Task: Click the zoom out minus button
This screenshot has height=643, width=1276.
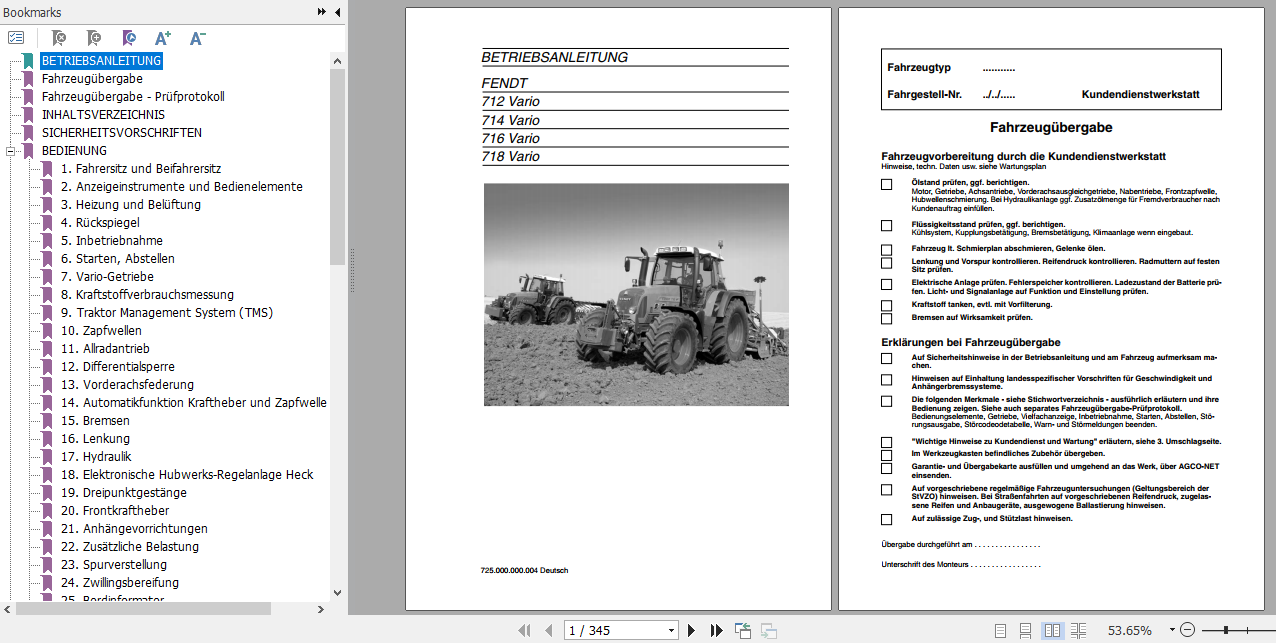Action: pos(1187,630)
